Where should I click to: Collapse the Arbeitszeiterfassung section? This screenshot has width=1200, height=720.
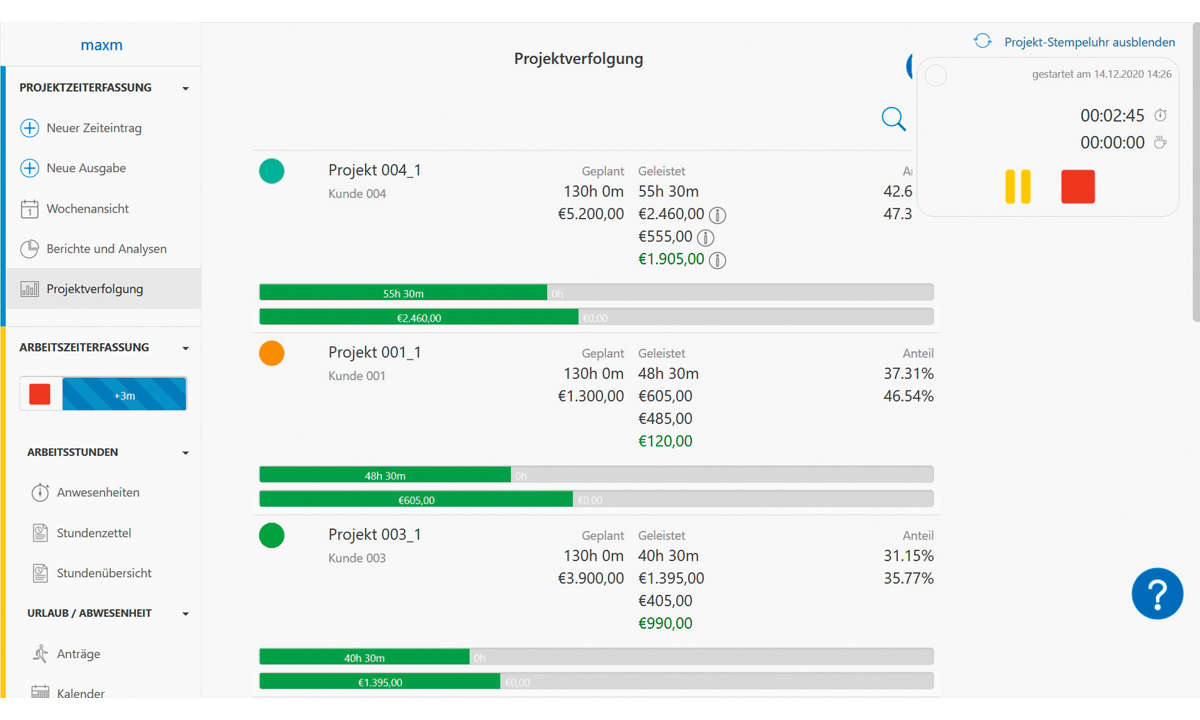click(186, 349)
